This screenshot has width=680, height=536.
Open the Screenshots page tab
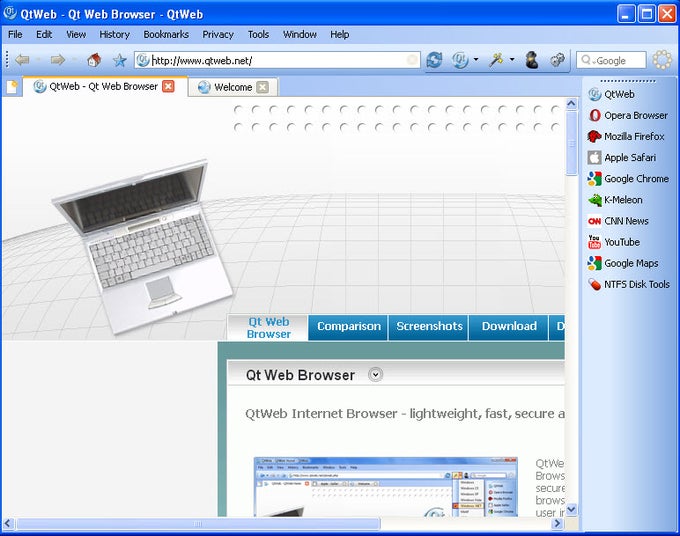(x=429, y=327)
